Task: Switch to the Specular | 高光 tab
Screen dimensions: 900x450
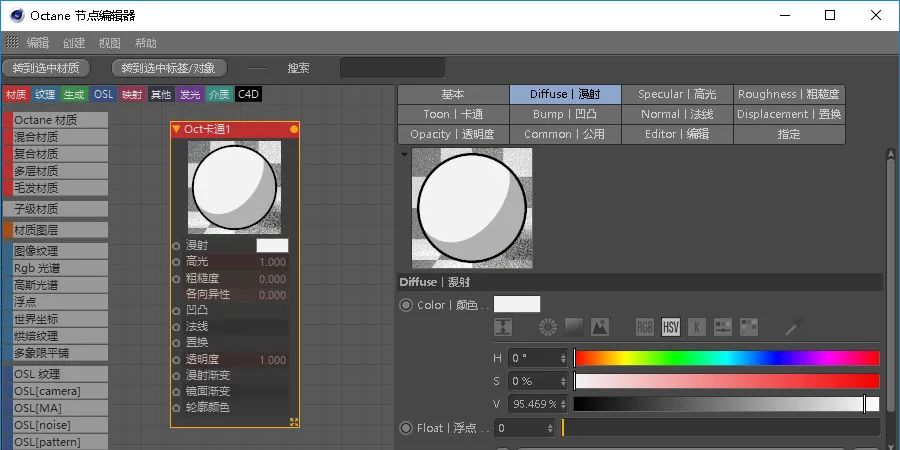Action: coord(677,94)
